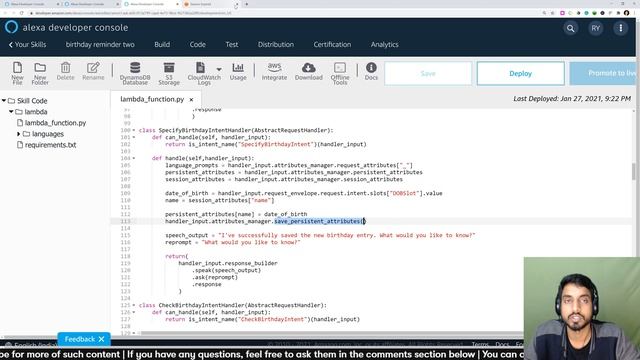This screenshot has height=360, width=640.
Task: Click the Rename pencil icon
Action: coord(93,71)
